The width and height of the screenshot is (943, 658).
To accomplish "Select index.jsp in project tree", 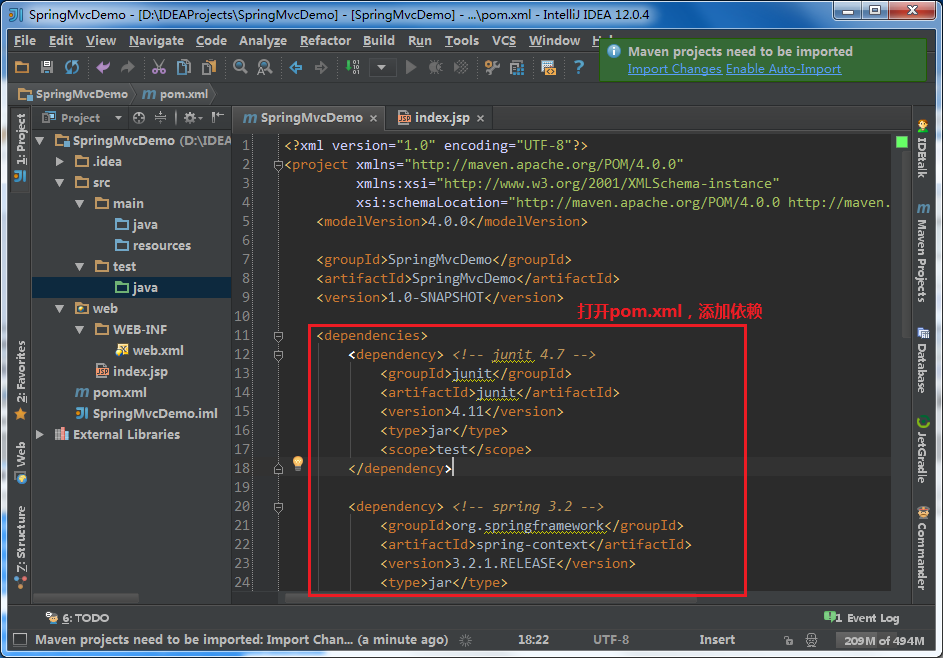I will (x=132, y=371).
